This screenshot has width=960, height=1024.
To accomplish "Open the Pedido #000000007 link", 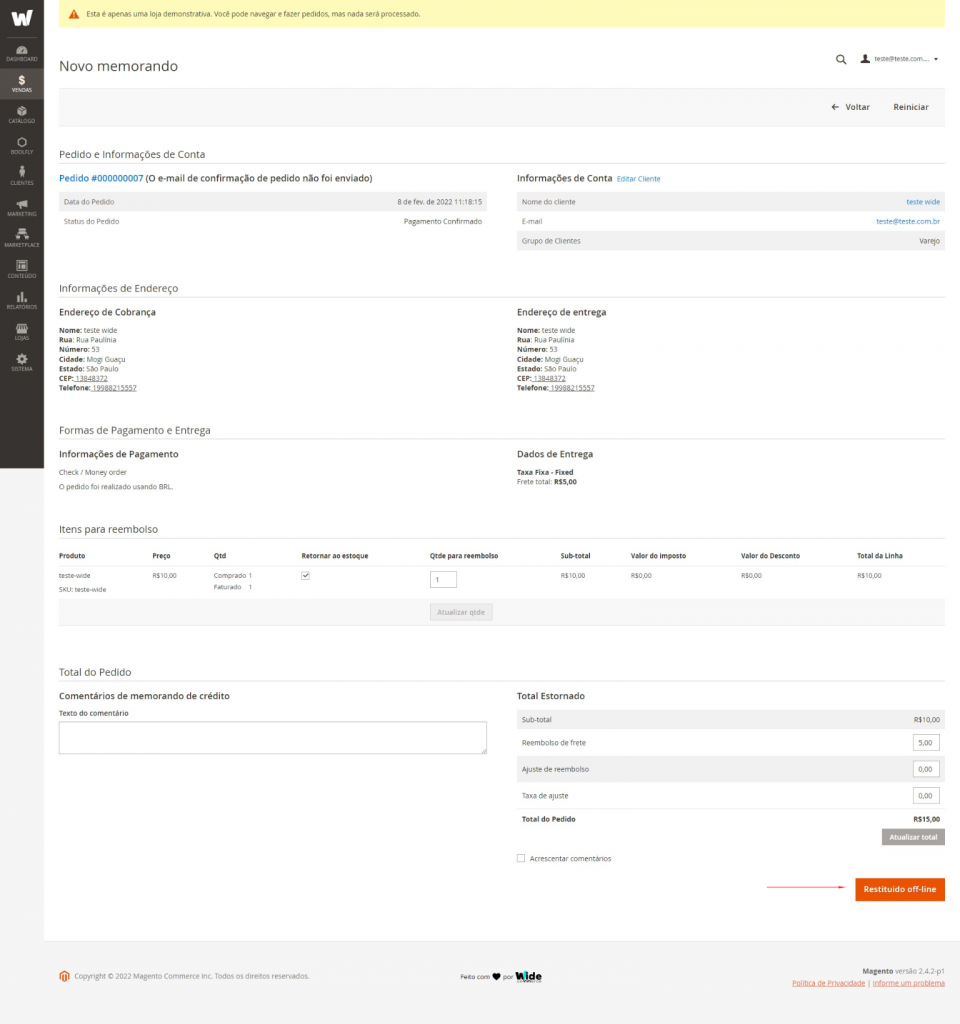I will pyautogui.click(x=101, y=178).
